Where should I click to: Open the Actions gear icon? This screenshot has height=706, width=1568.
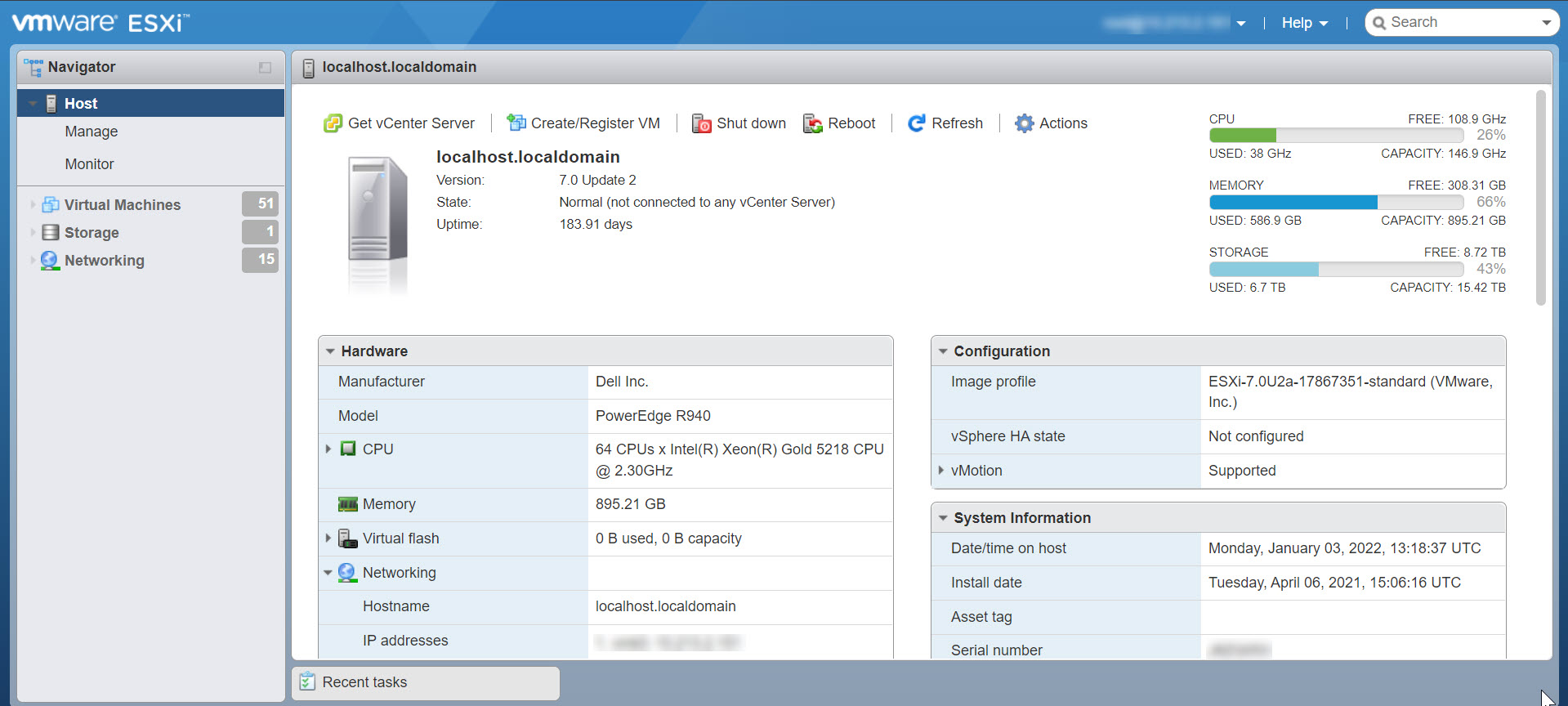[x=1024, y=123]
